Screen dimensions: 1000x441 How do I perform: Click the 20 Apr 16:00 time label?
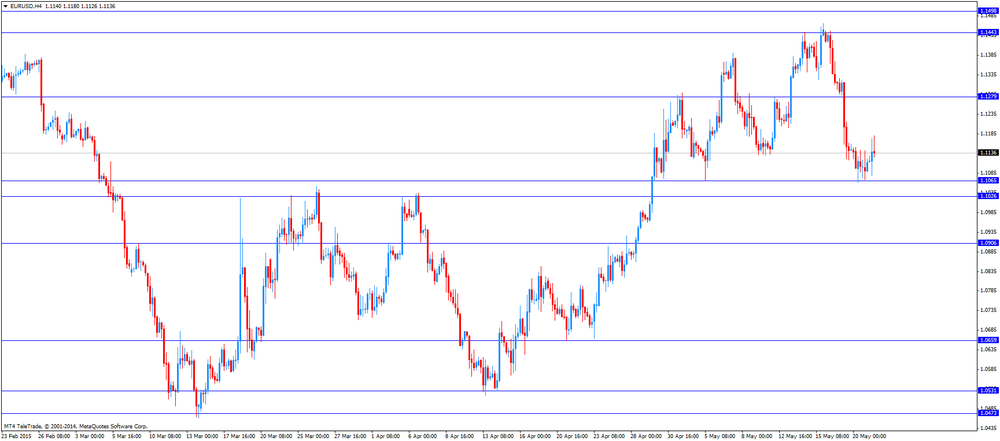pyautogui.click(x=571, y=437)
